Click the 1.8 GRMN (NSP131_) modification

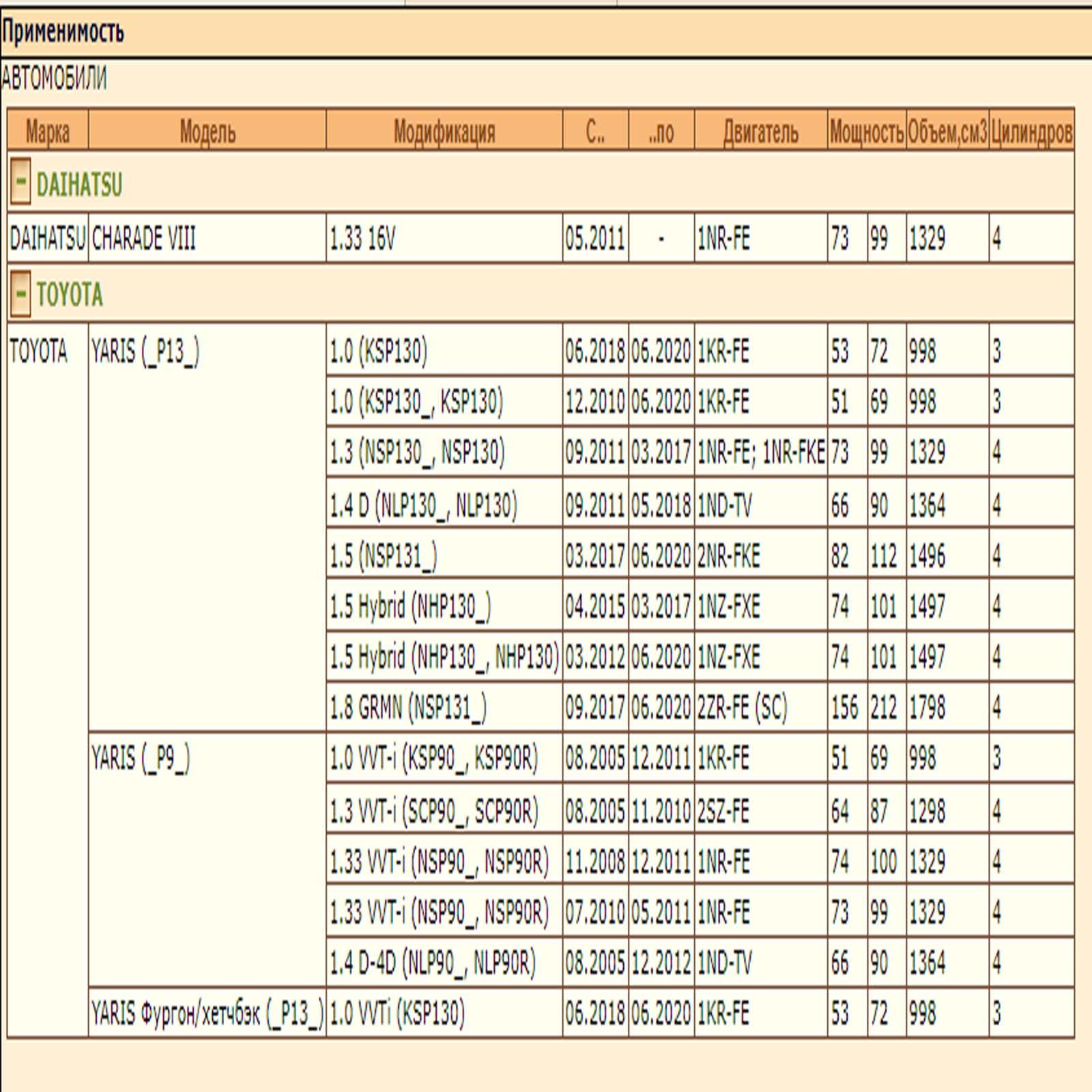[x=408, y=708]
